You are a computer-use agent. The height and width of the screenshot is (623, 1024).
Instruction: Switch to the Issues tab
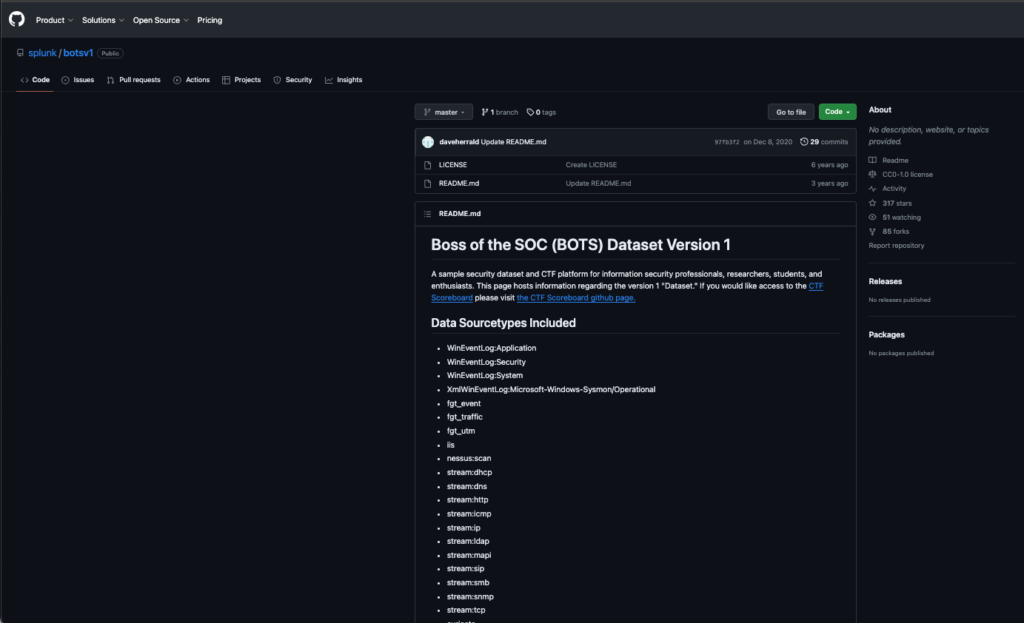pyautogui.click(x=78, y=80)
